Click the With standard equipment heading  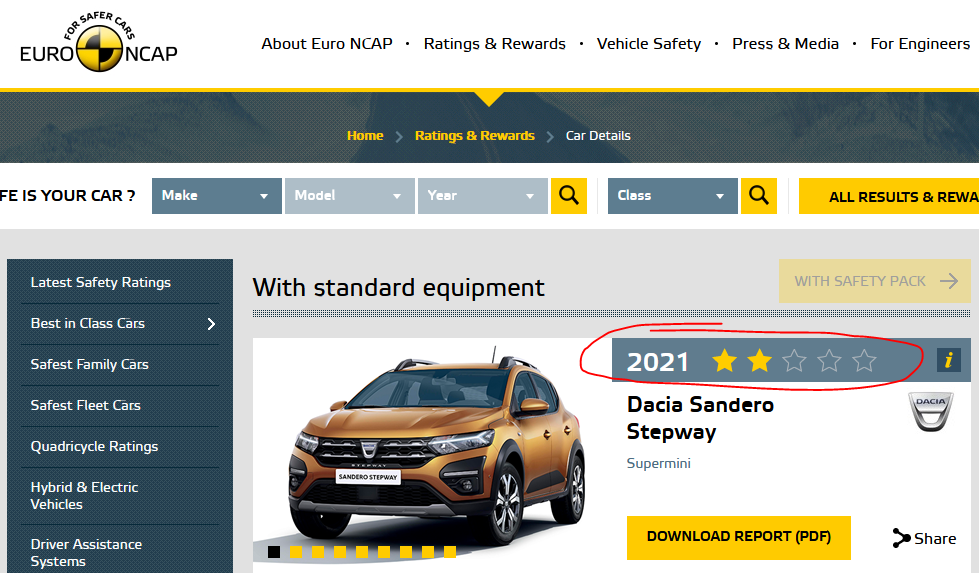(x=398, y=288)
